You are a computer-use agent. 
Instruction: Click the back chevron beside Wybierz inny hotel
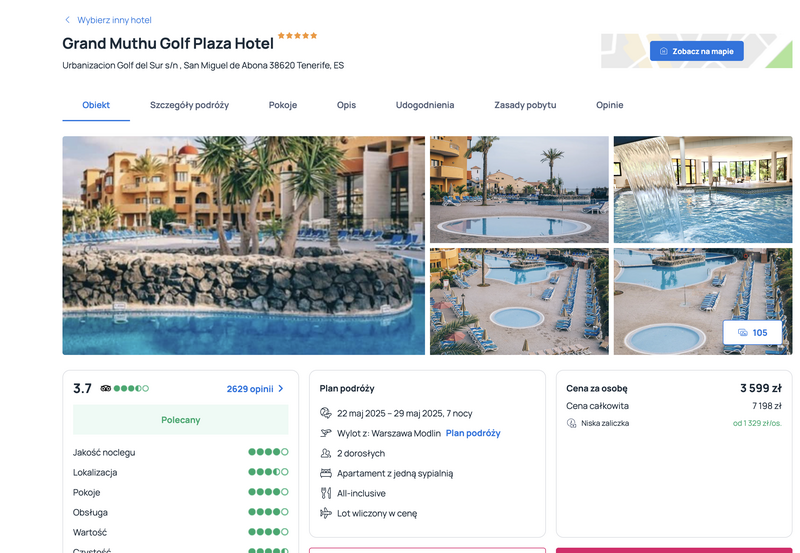click(x=67, y=20)
